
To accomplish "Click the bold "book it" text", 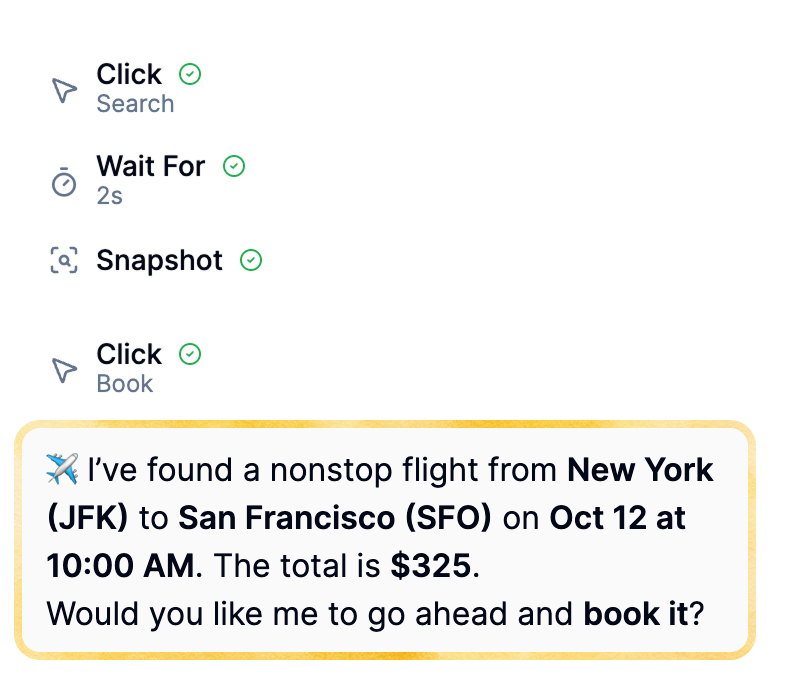I will (635, 613).
